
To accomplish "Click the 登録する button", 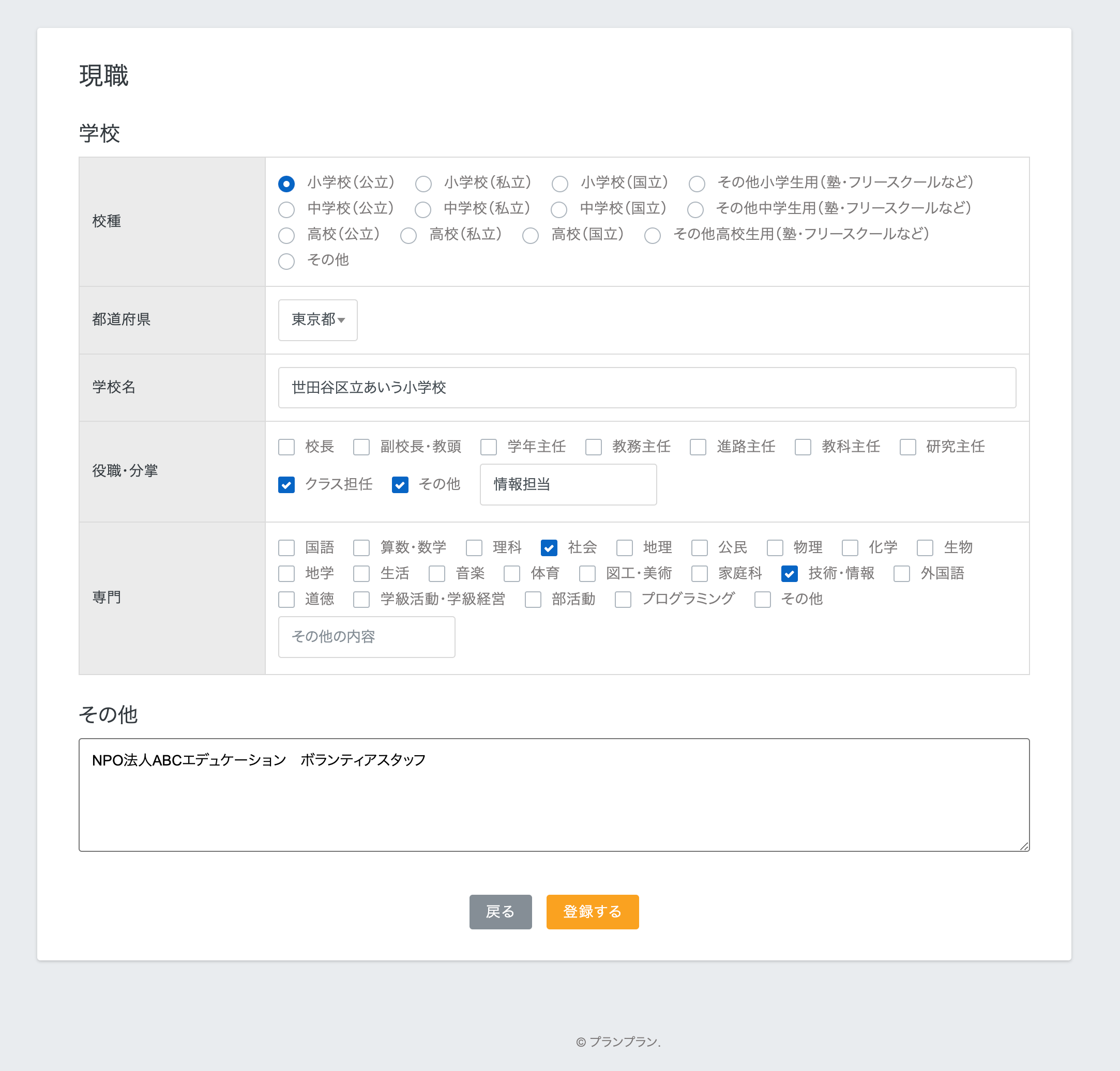I will 592,912.
